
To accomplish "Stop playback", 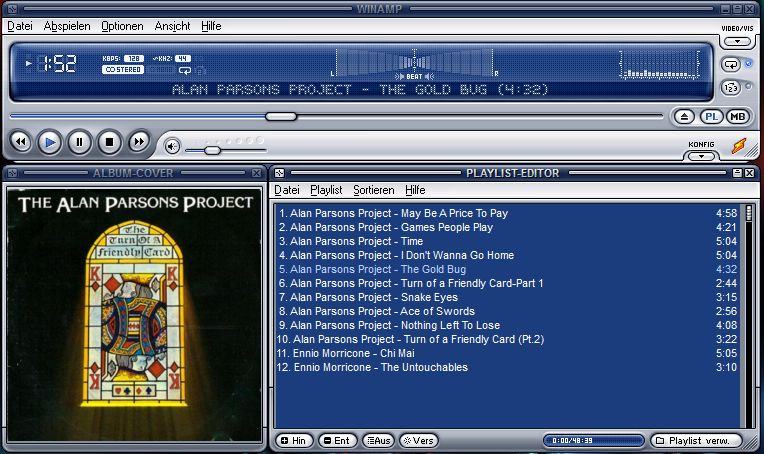I will [109, 142].
